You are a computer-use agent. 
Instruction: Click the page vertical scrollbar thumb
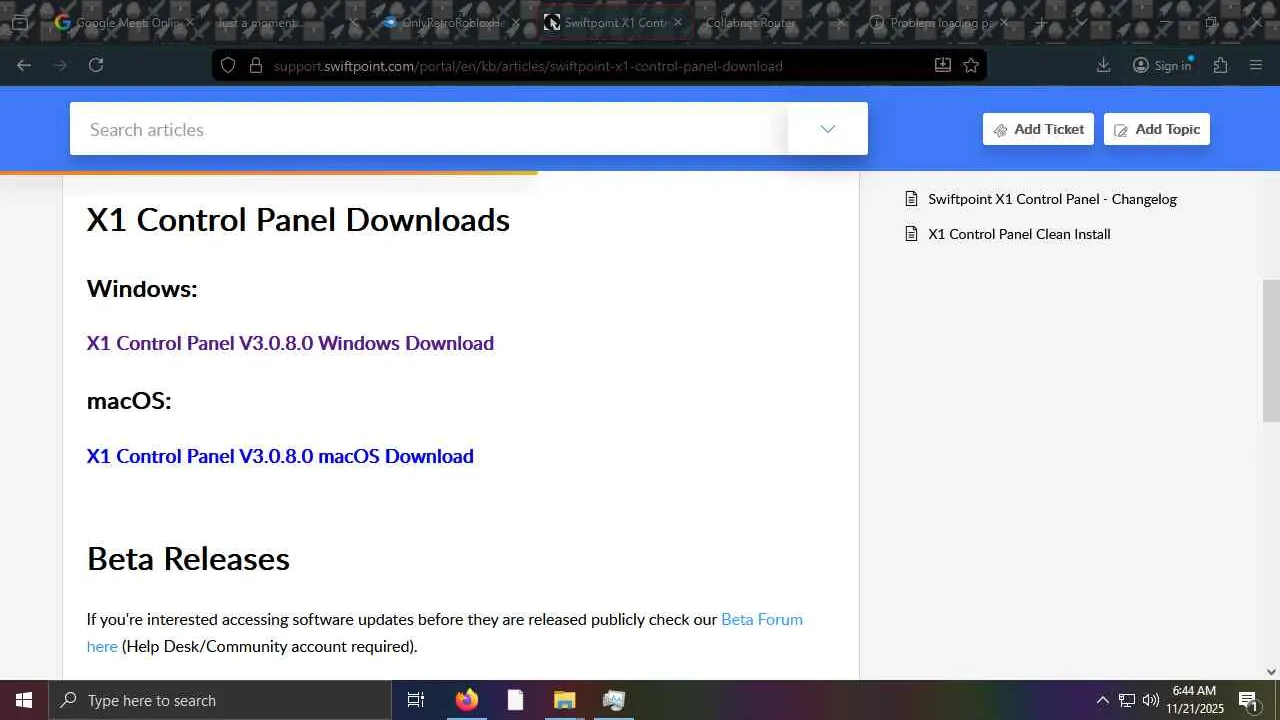(1271, 350)
